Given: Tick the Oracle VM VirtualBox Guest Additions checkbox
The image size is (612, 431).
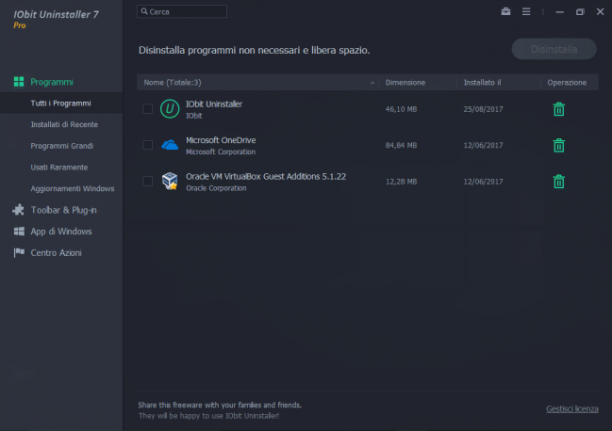Looking at the screenshot, I should tap(148, 181).
